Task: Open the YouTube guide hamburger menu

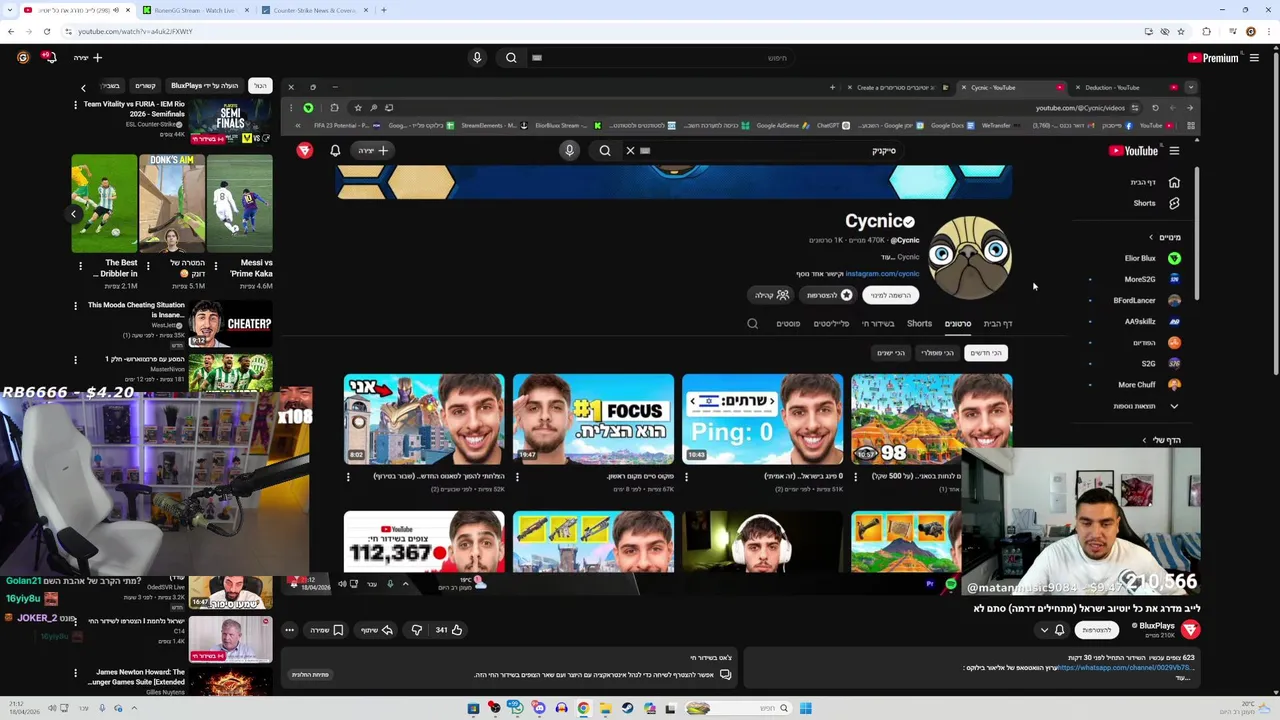Action: point(1254,57)
